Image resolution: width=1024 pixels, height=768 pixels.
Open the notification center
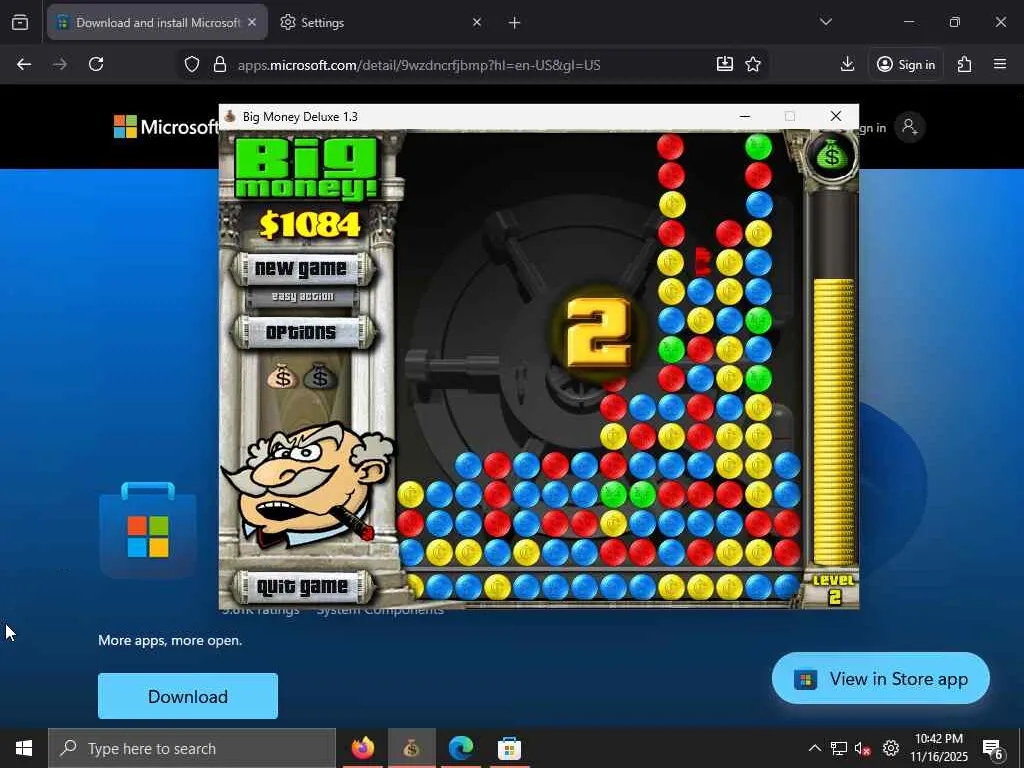[x=993, y=748]
